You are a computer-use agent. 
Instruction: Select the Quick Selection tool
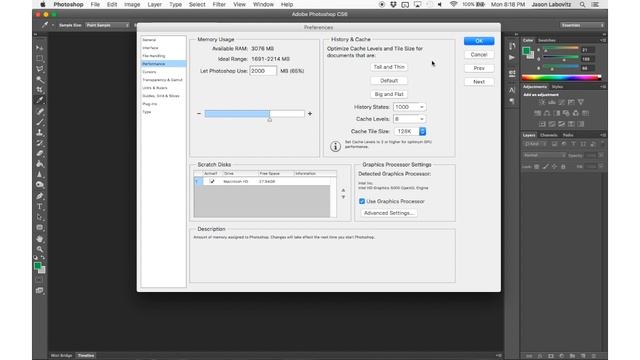click(x=40, y=79)
